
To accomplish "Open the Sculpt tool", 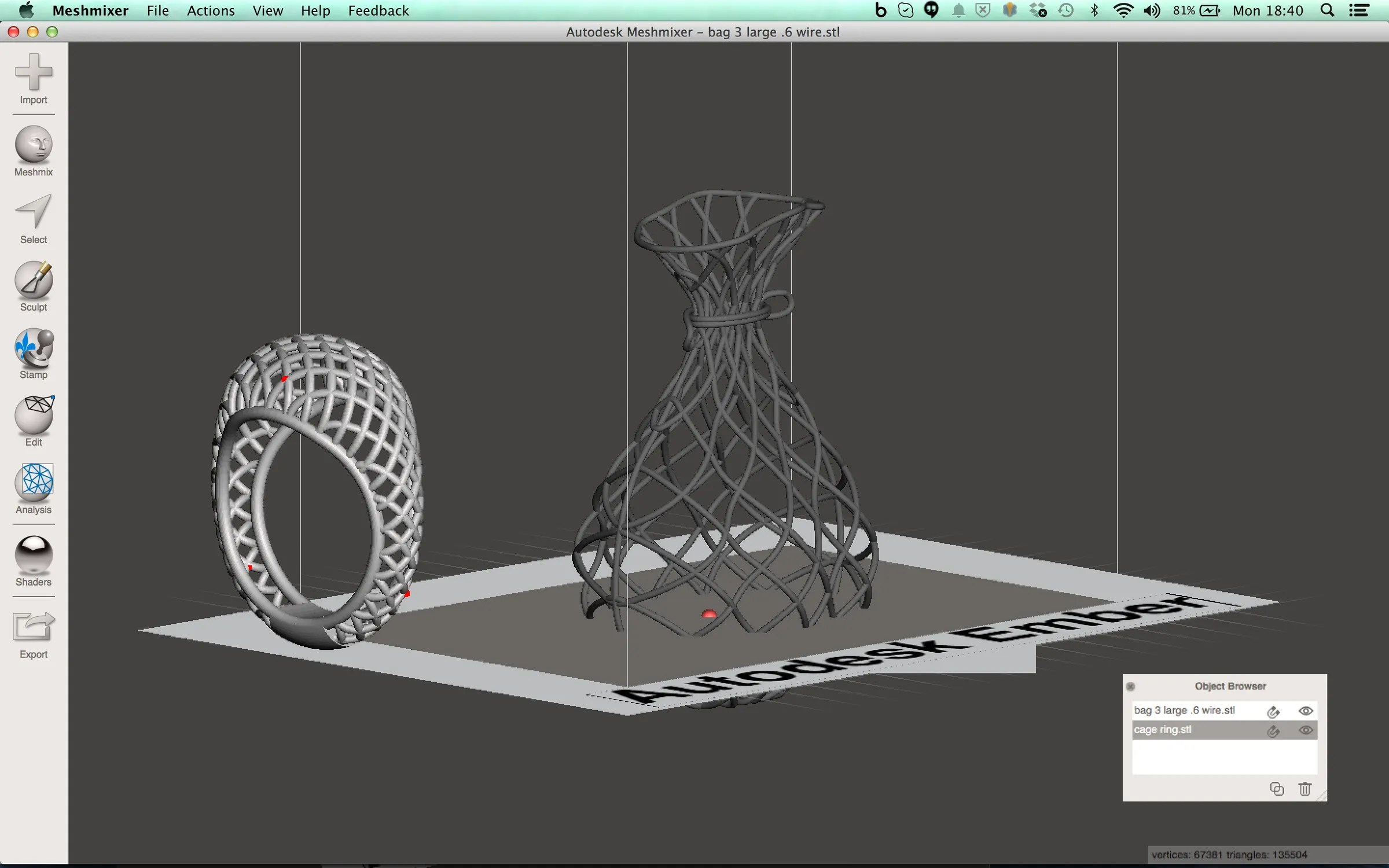I will tap(34, 286).
